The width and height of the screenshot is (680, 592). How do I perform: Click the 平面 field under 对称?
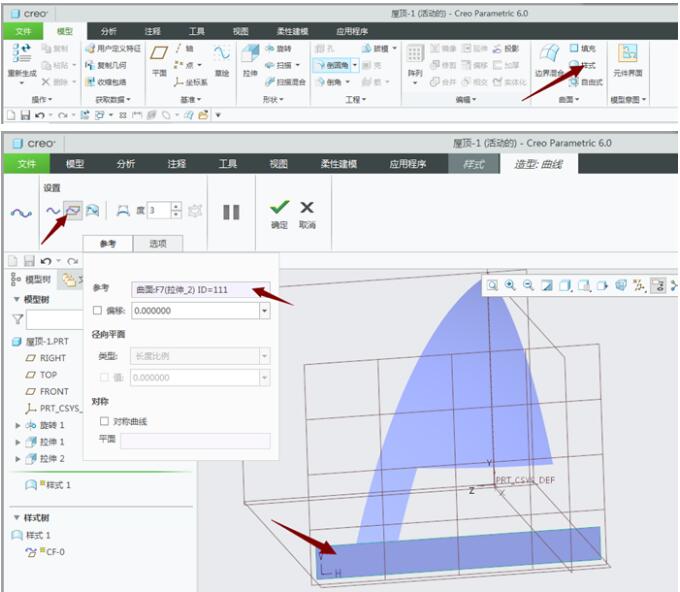(195, 441)
